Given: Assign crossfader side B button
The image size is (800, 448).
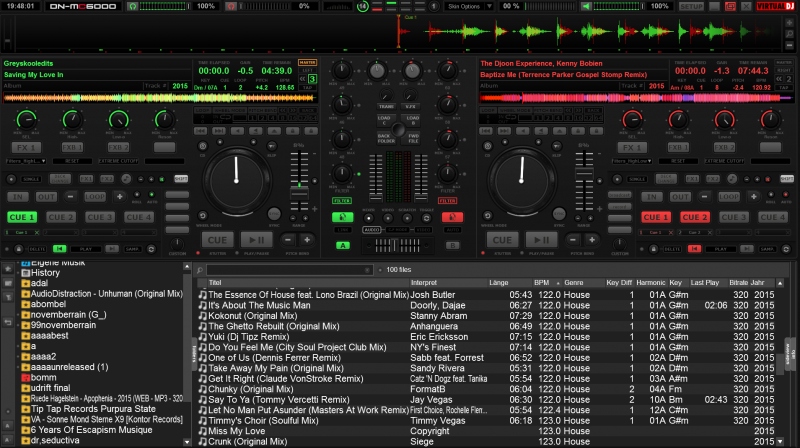Looking at the screenshot, I should pos(453,245).
